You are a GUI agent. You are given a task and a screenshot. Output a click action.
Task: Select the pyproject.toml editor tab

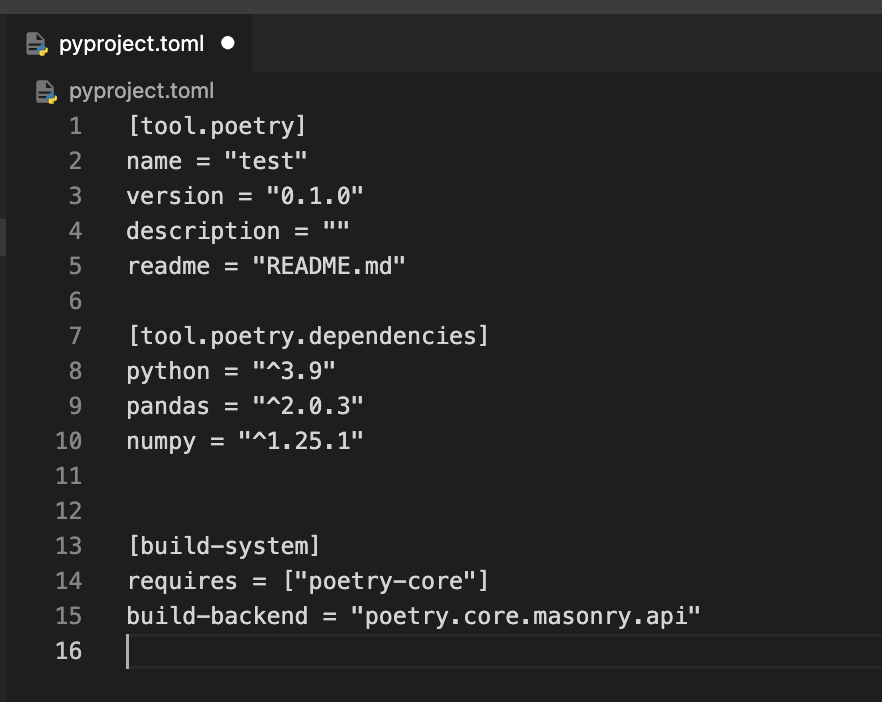(129, 43)
